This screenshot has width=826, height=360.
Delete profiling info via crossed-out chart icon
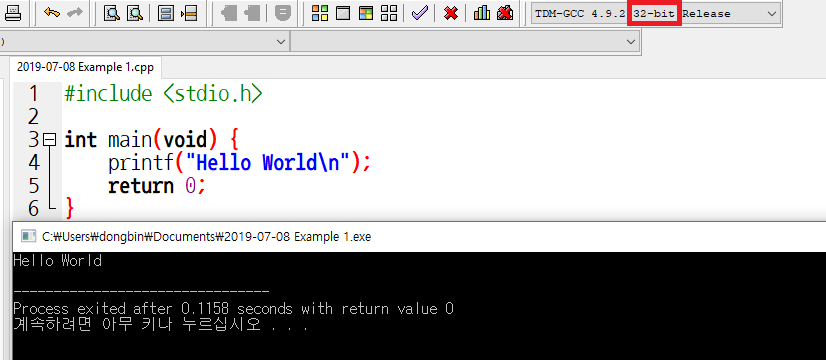(x=505, y=13)
